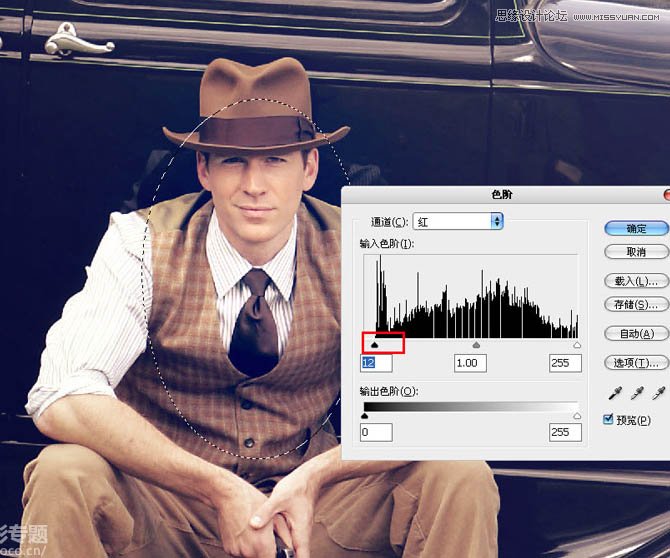Screen dimensions: 670x558
Task: Click the input white point slider triangle
Action: [x=577, y=345]
